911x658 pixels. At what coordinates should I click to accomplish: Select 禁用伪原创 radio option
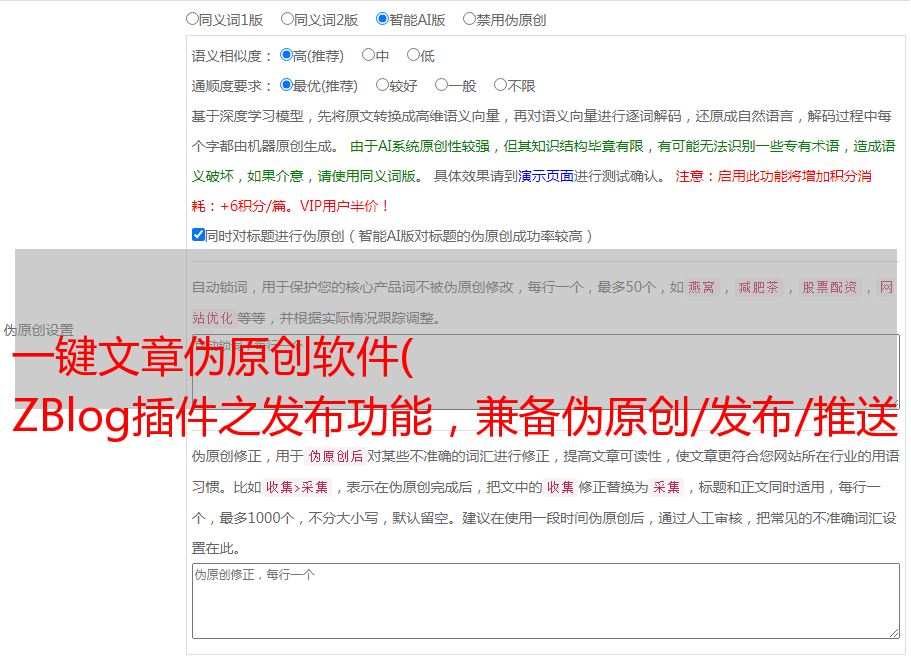tap(469, 19)
